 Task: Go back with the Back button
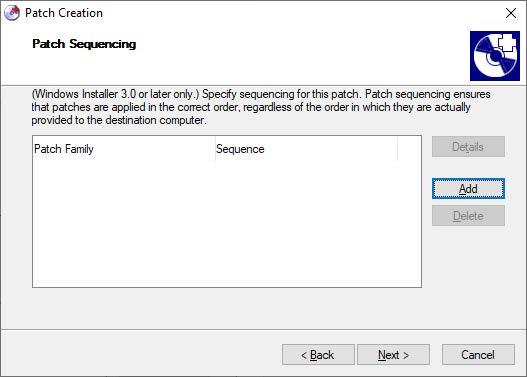click(x=318, y=354)
